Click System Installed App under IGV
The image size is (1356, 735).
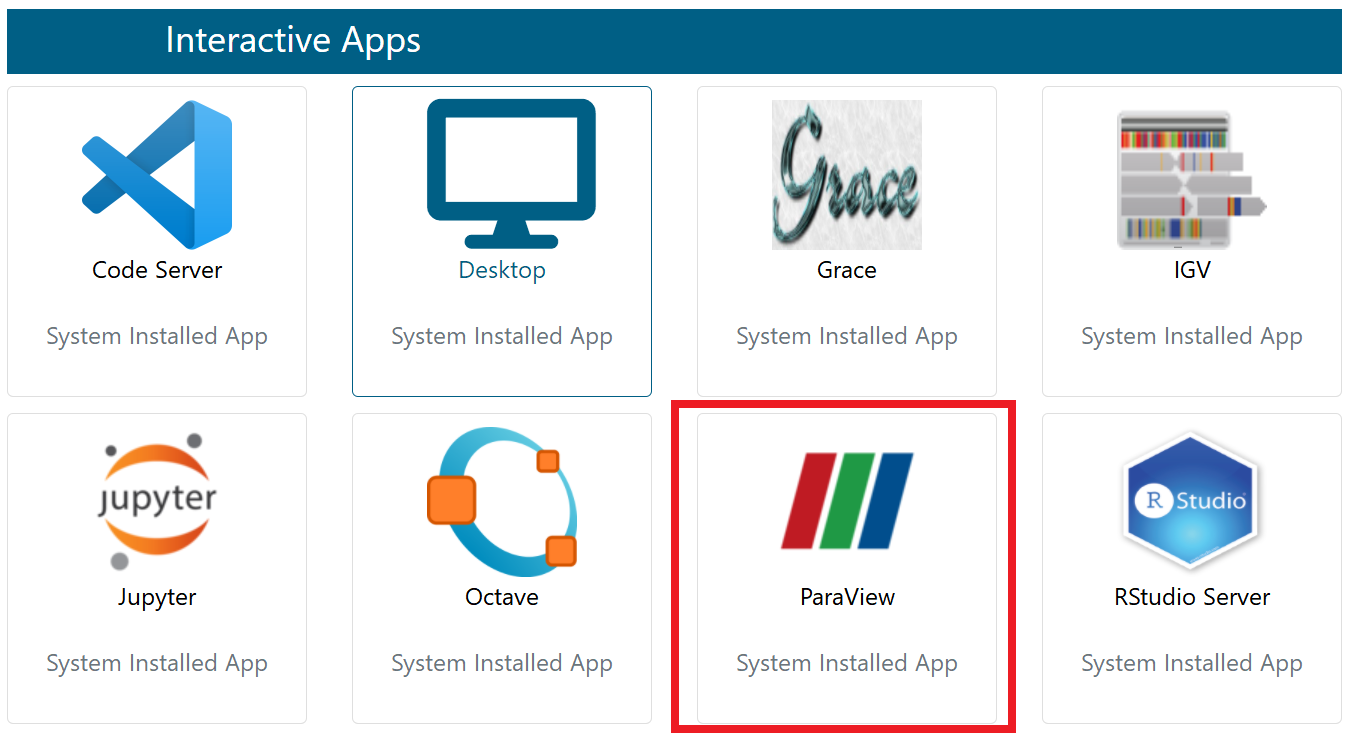[1192, 337]
